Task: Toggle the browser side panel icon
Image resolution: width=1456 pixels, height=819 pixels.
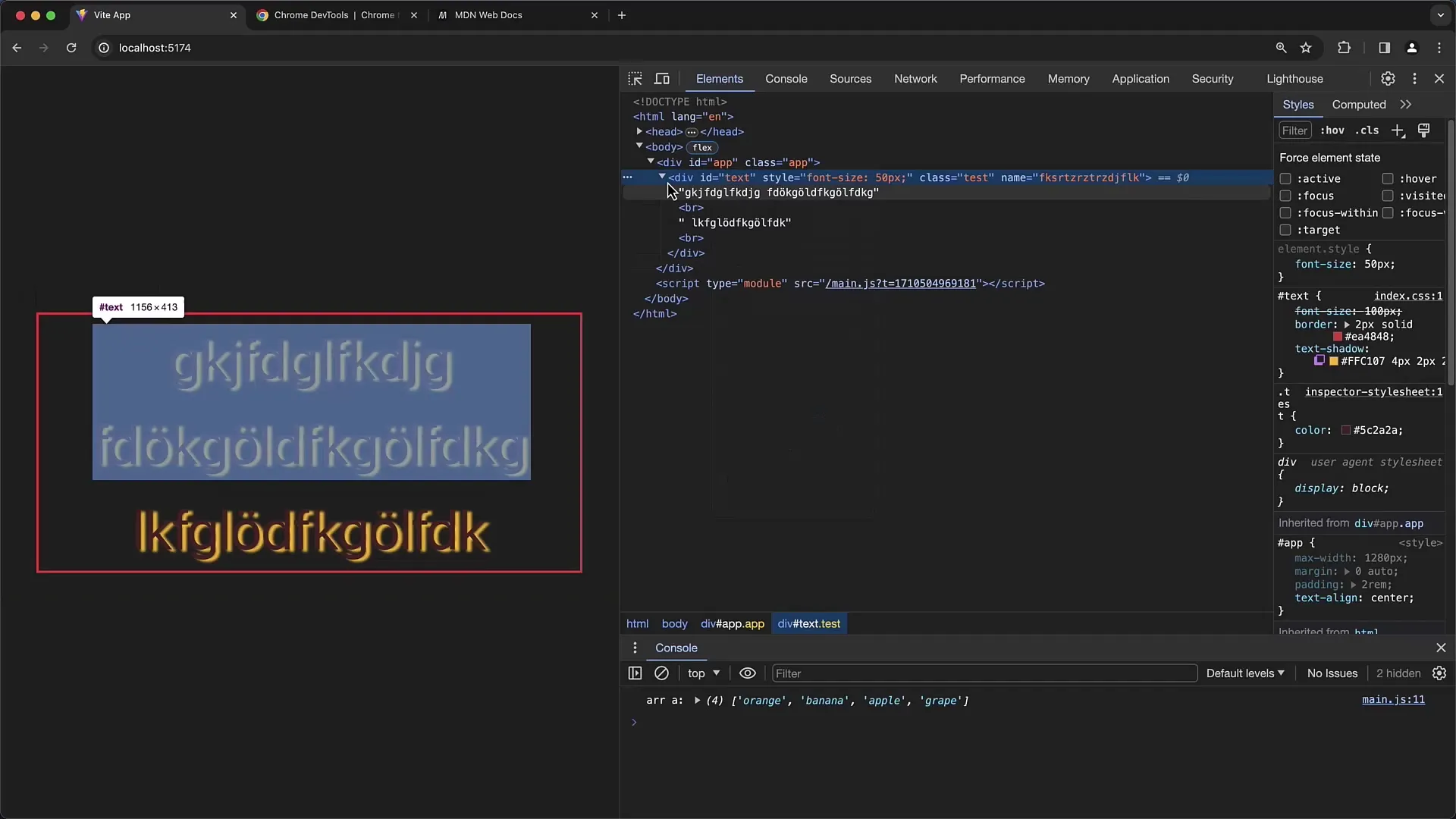Action: pos(1384,48)
